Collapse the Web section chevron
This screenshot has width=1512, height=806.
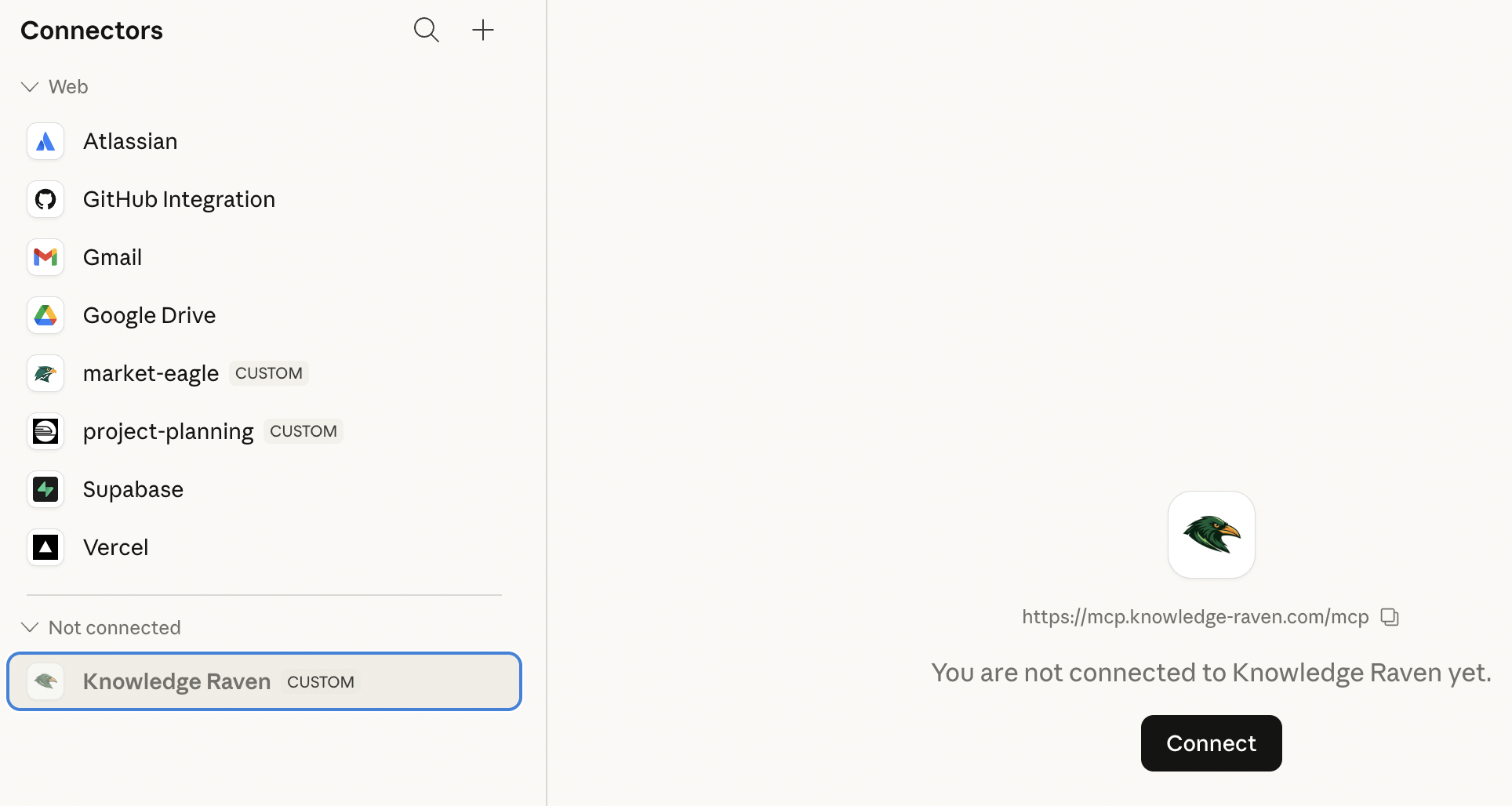coord(30,87)
